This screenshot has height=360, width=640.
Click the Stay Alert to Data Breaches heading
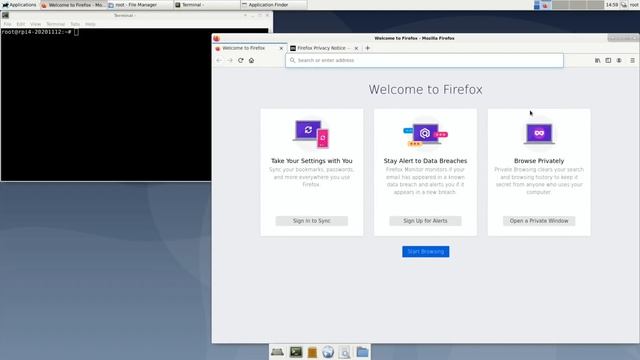coord(425,161)
